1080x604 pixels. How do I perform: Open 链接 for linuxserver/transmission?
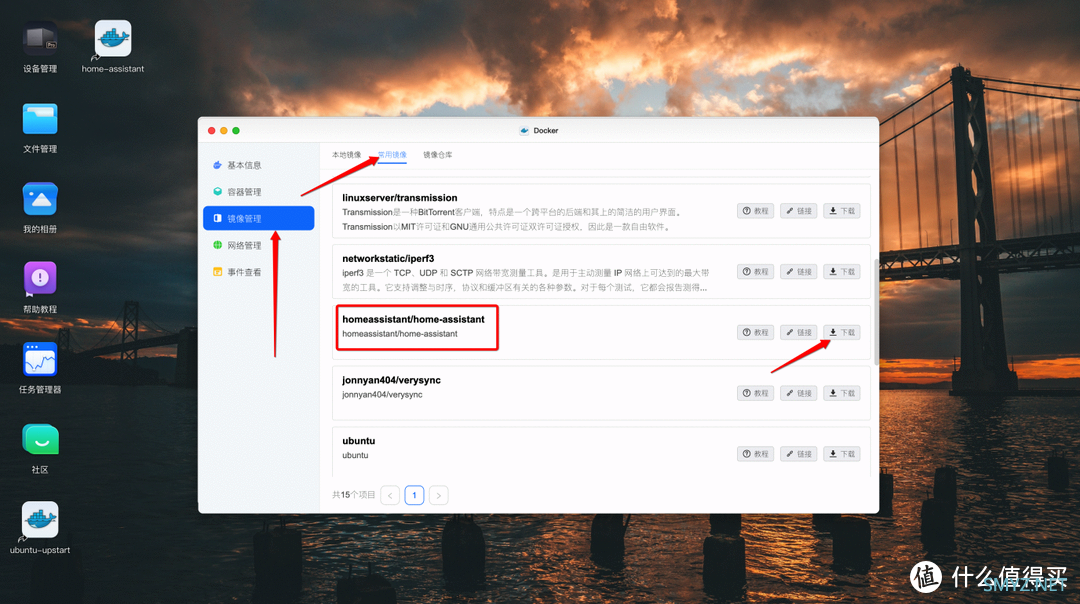[x=798, y=211]
